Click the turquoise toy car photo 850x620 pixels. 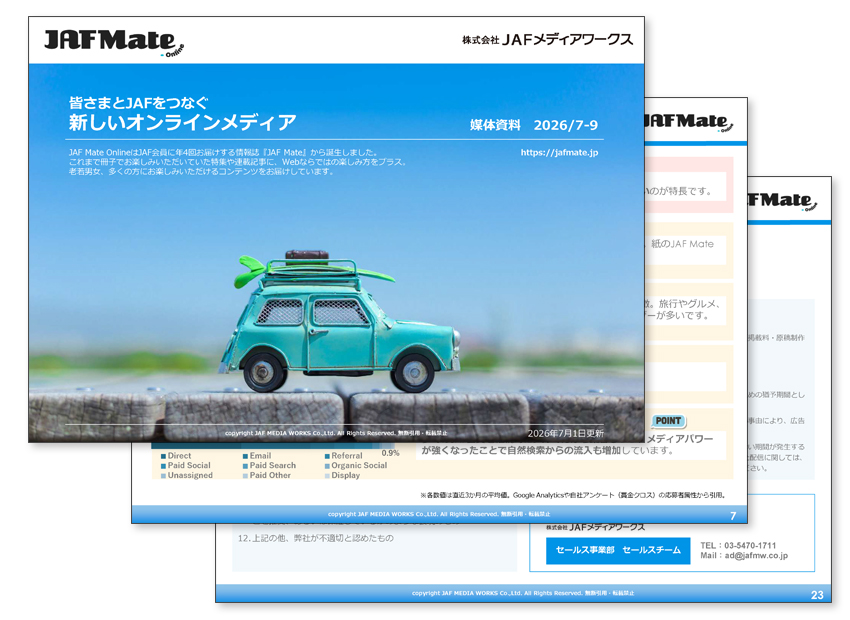click(340, 321)
